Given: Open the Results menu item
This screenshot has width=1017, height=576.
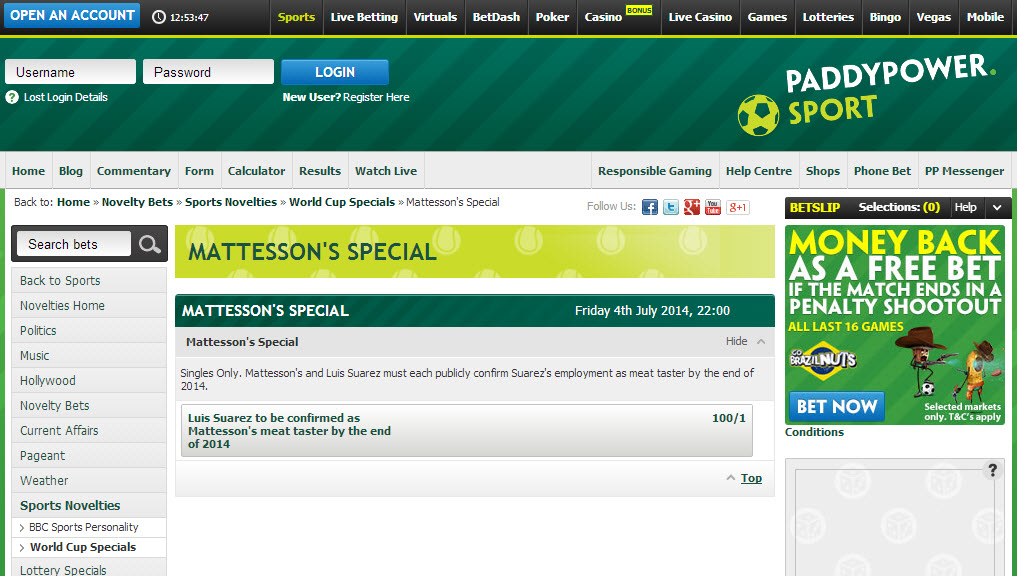Looking at the screenshot, I should [x=320, y=171].
